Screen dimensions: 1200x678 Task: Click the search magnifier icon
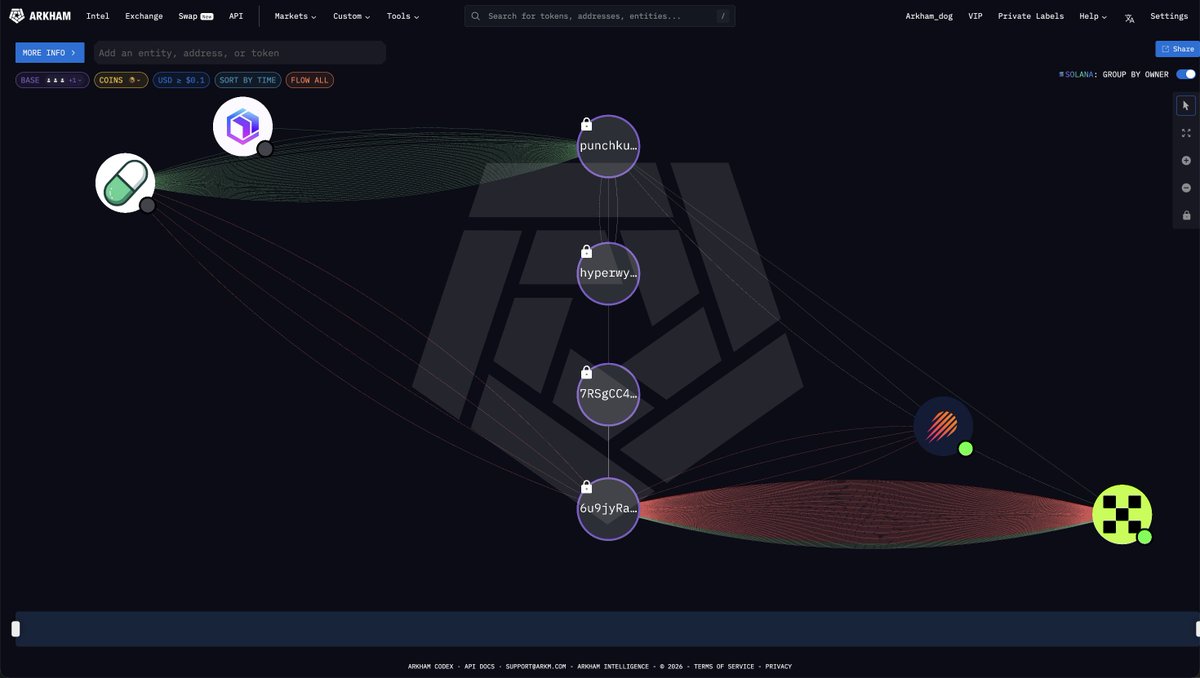tap(476, 17)
